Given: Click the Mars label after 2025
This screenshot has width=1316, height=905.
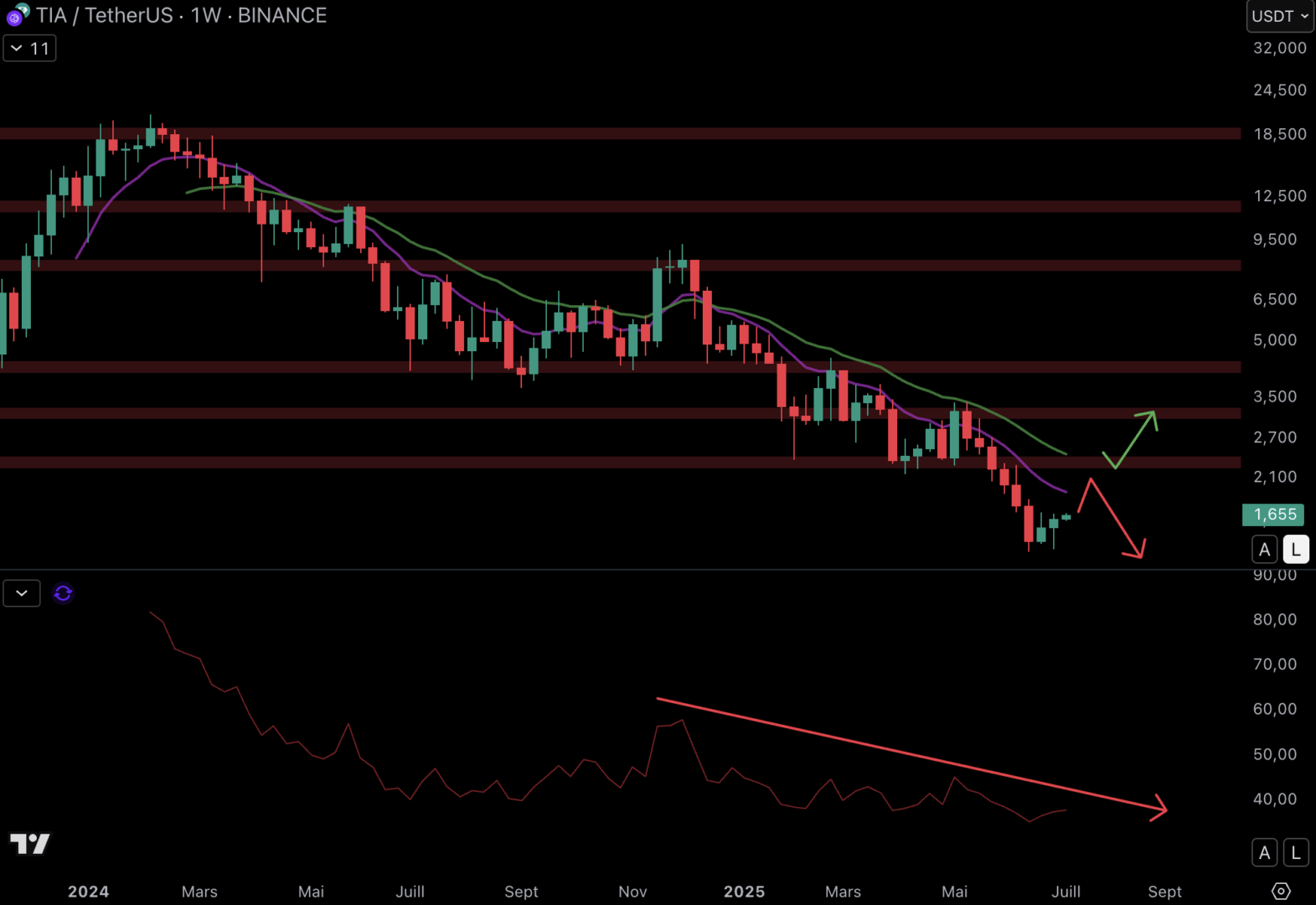Looking at the screenshot, I should 843,892.
